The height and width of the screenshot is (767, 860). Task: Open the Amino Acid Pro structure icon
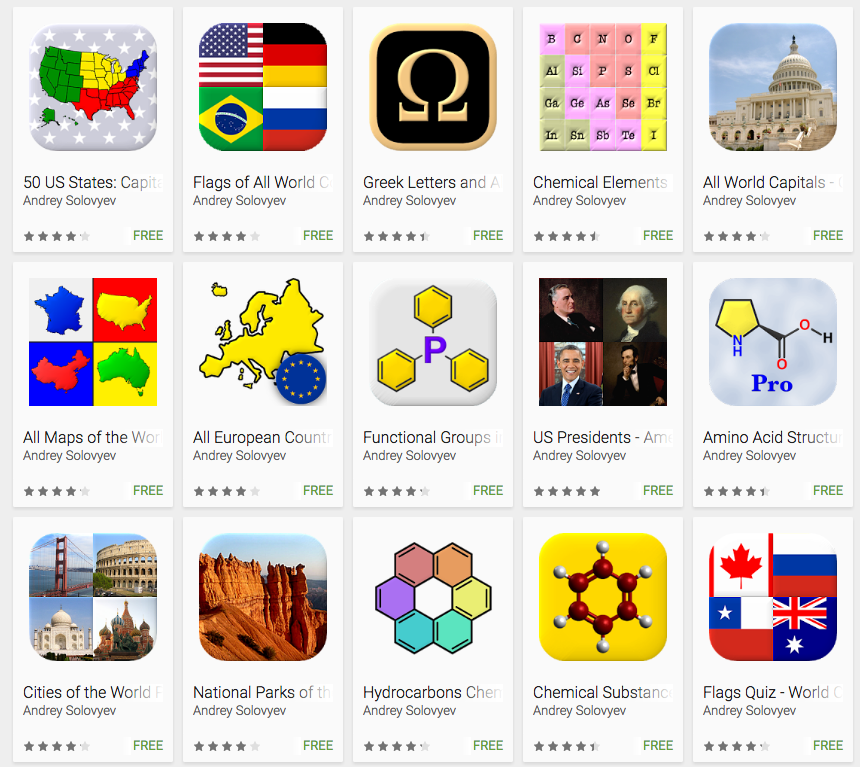773,342
